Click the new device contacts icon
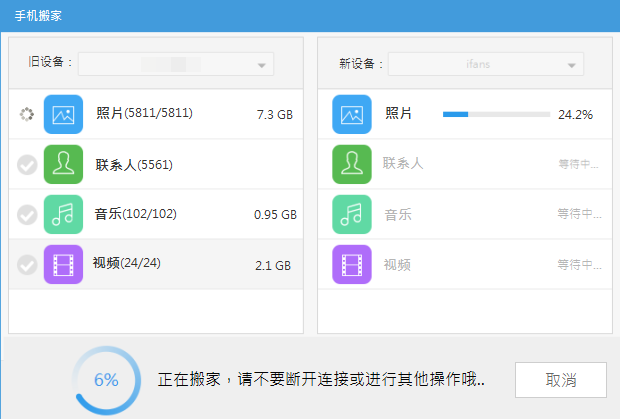The image size is (620, 419). coord(352,164)
